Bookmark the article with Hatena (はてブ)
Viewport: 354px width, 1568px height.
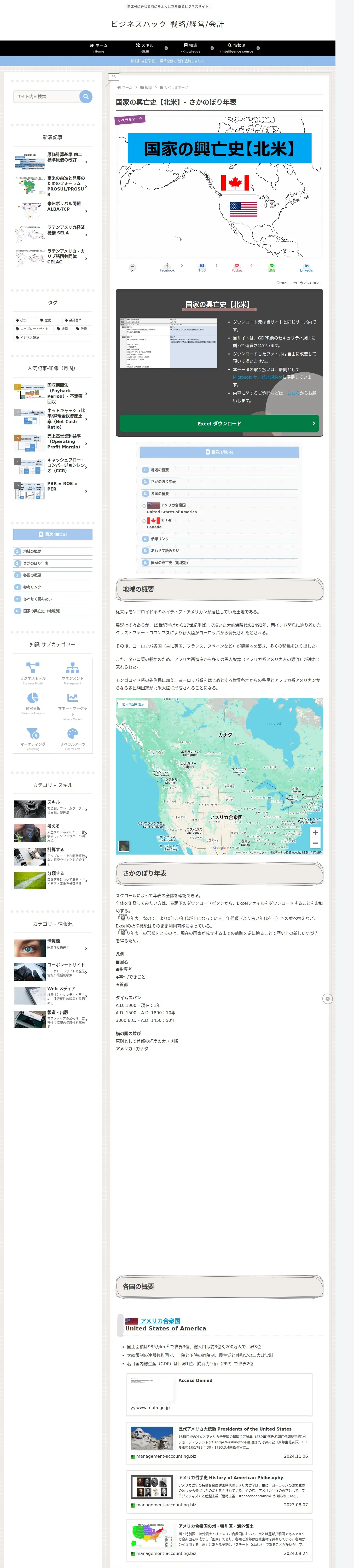[x=202, y=267]
